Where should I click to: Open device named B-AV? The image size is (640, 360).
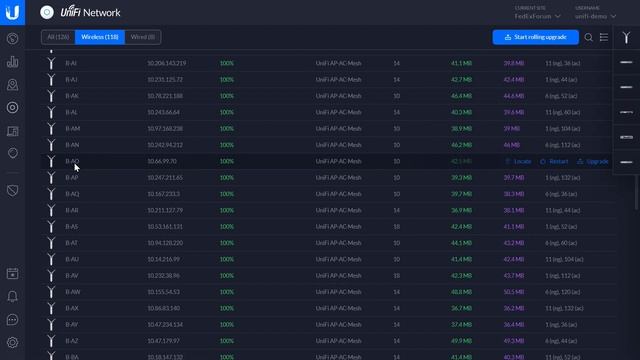(x=72, y=276)
